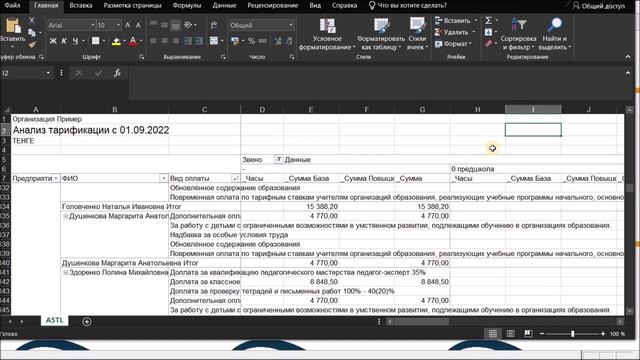Screen dimensions: 640x360
Task: Click the increase indent icon
Action: click(199, 41)
